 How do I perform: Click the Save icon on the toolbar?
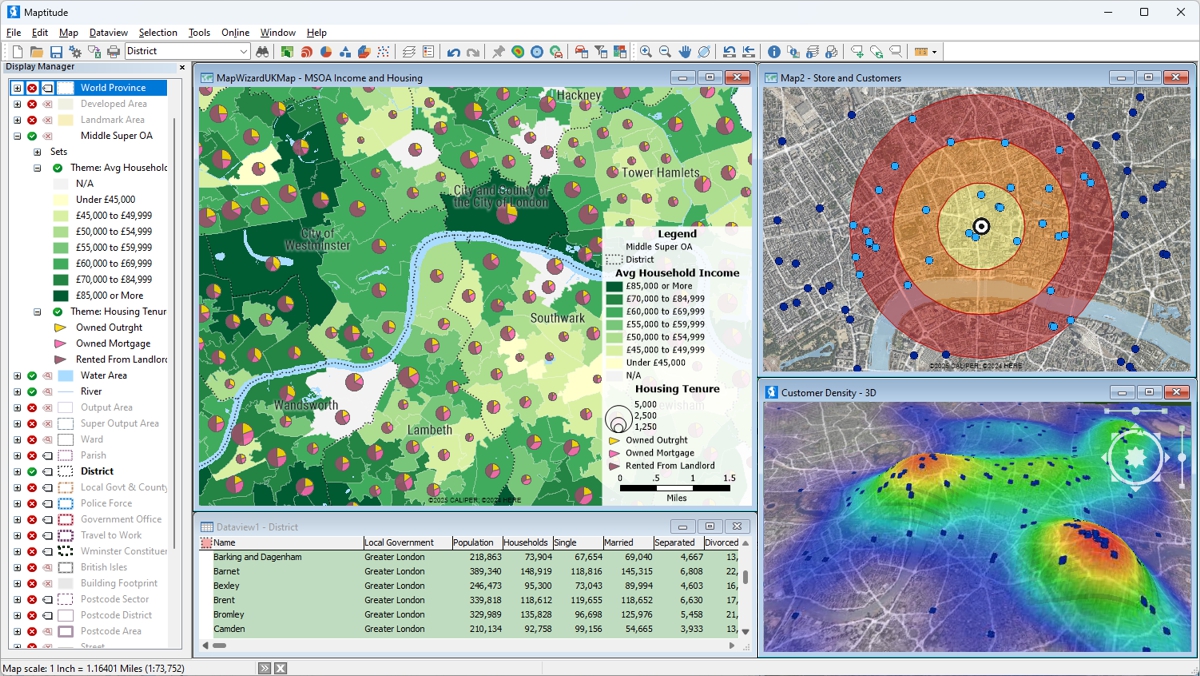[x=56, y=50]
